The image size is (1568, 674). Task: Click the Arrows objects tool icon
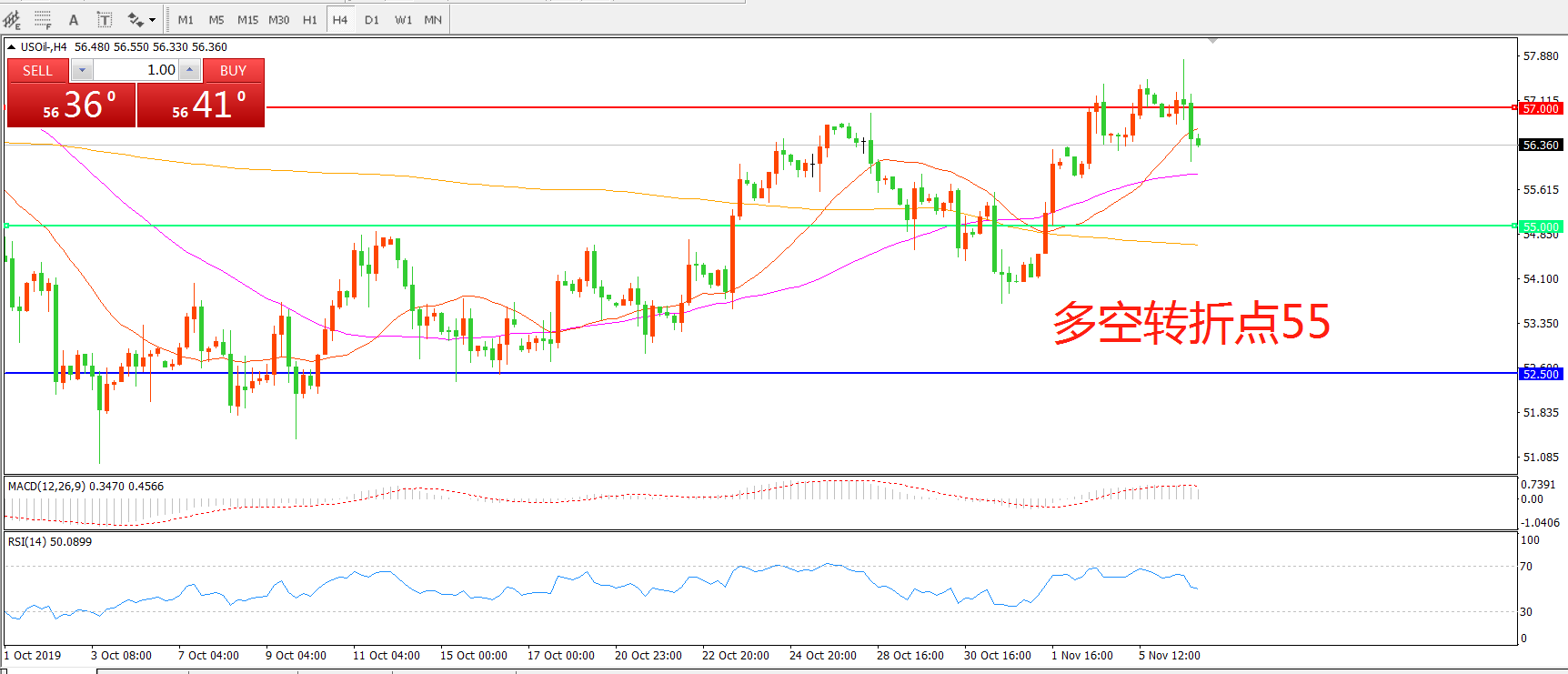point(136,20)
